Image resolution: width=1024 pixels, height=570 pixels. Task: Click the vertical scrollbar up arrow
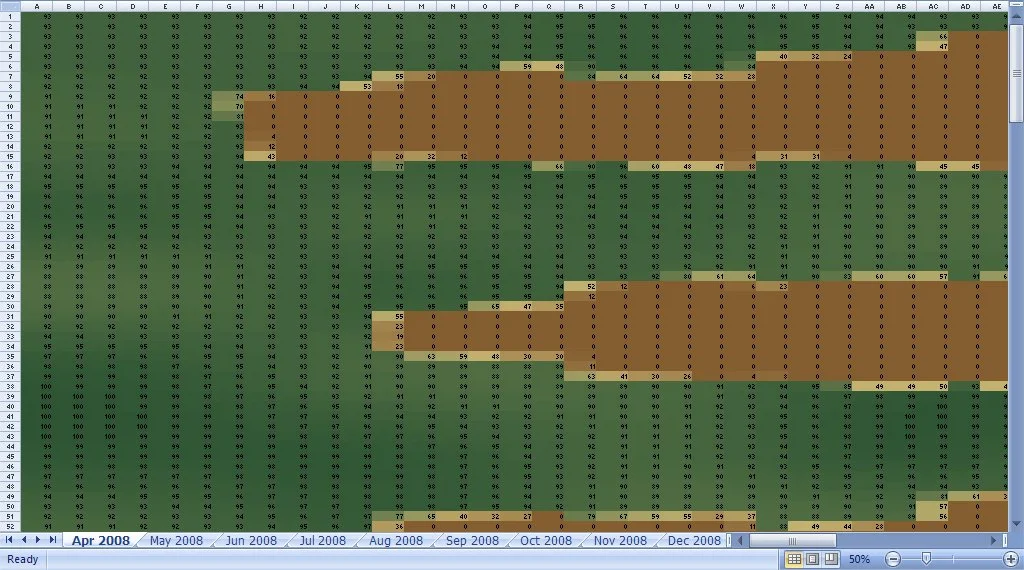[1017, 18]
